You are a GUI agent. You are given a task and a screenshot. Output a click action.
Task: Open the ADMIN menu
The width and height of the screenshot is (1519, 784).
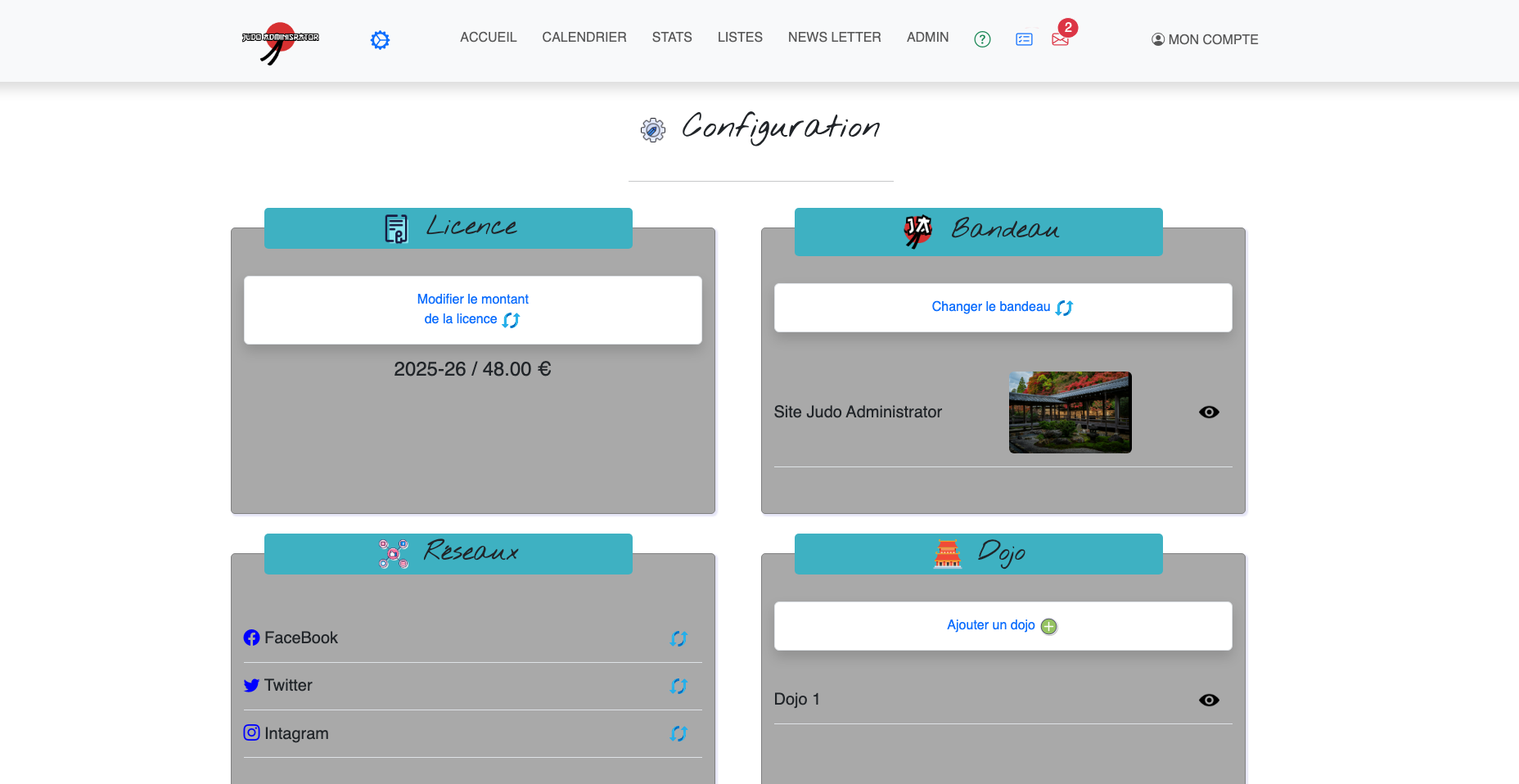point(927,38)
